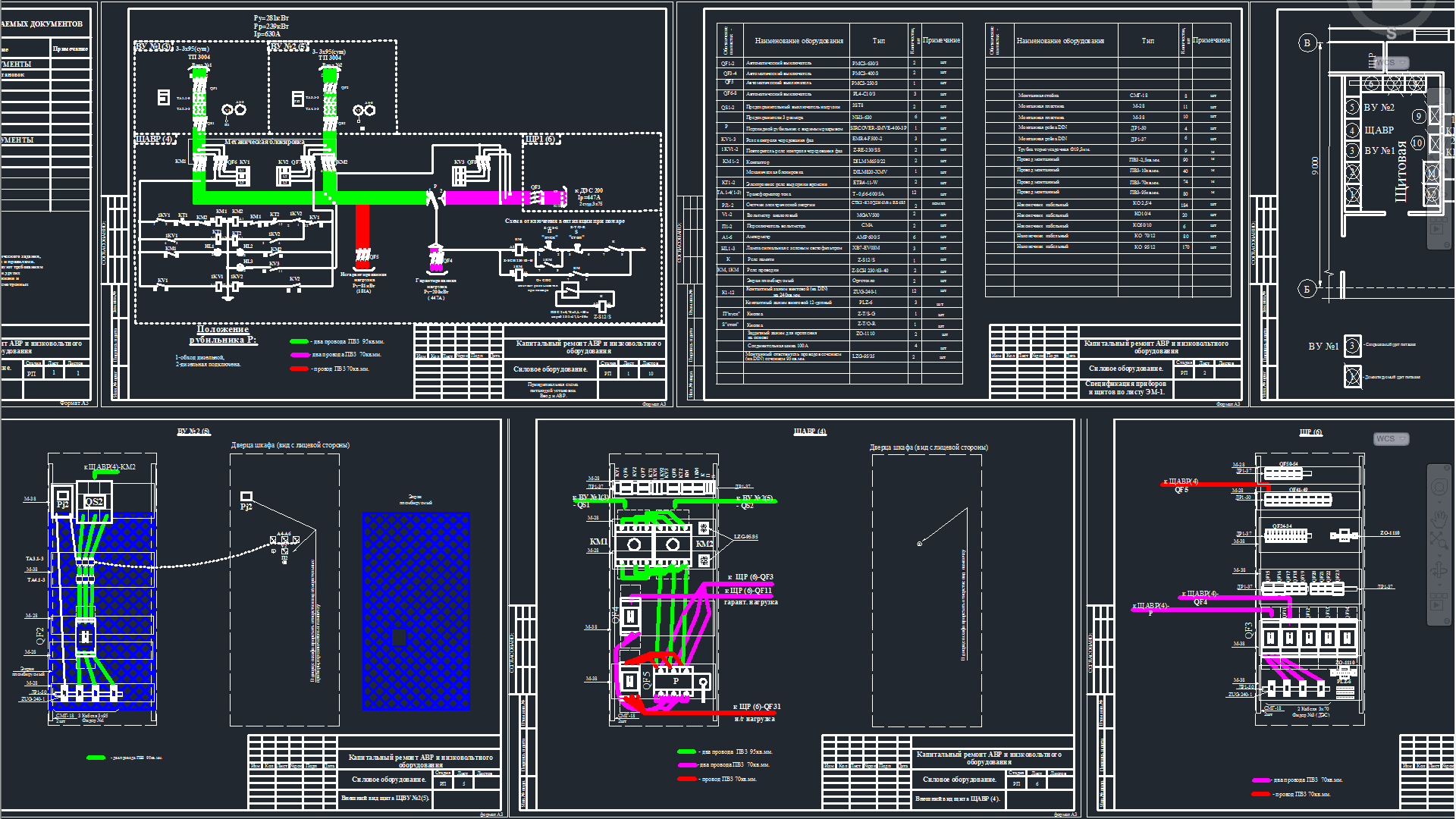The height and width of the screenshot is (819, 1456).
Task: Click the 'ЩР (6)' sheet title
Action: (x=1310, y=432)
